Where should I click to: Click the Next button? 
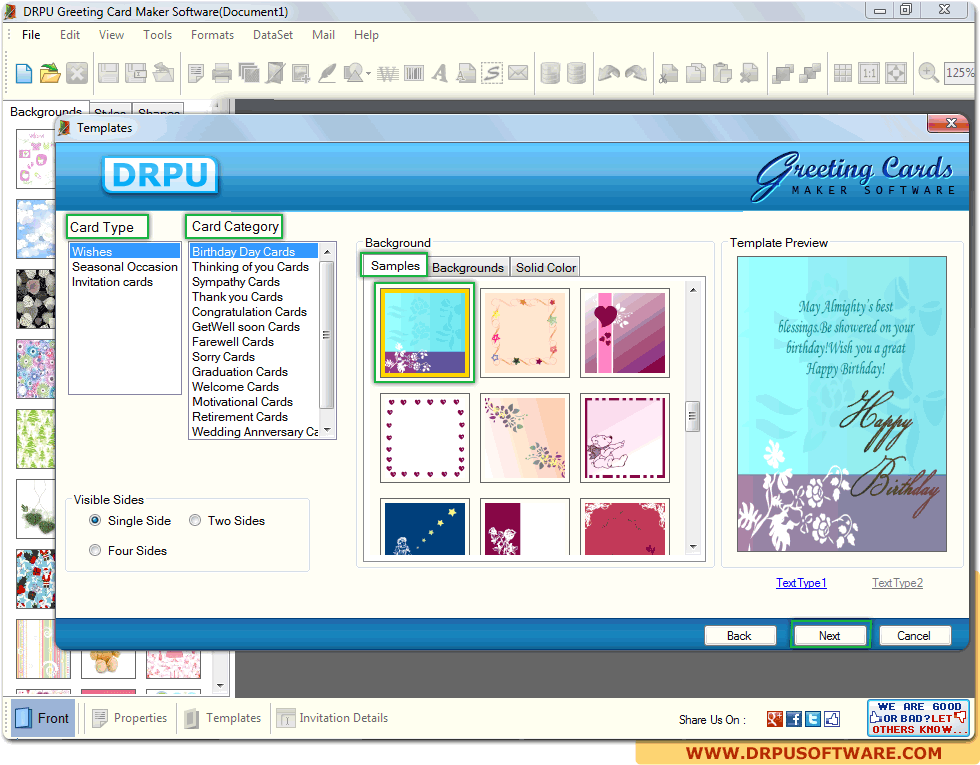[829, 636]
